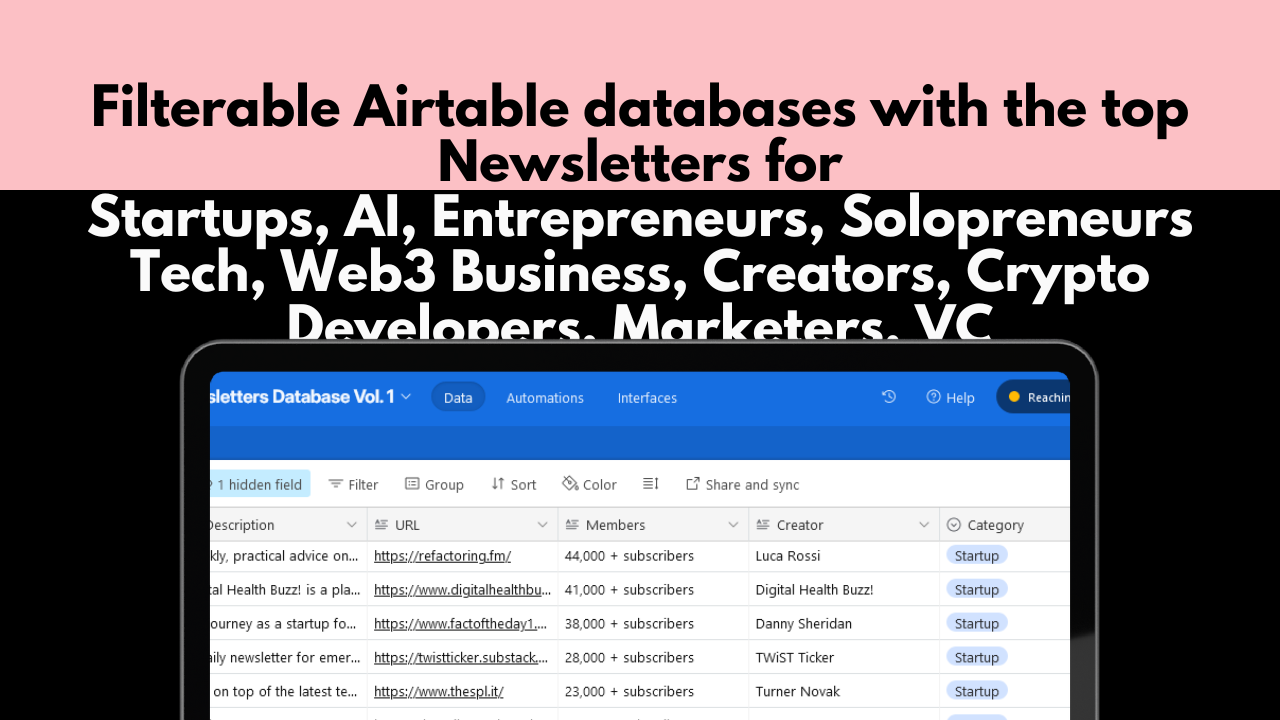The width and height of the screenshot is (1280, 720).
Task: Click the Members column field type icon
Action: coord(573,525)
